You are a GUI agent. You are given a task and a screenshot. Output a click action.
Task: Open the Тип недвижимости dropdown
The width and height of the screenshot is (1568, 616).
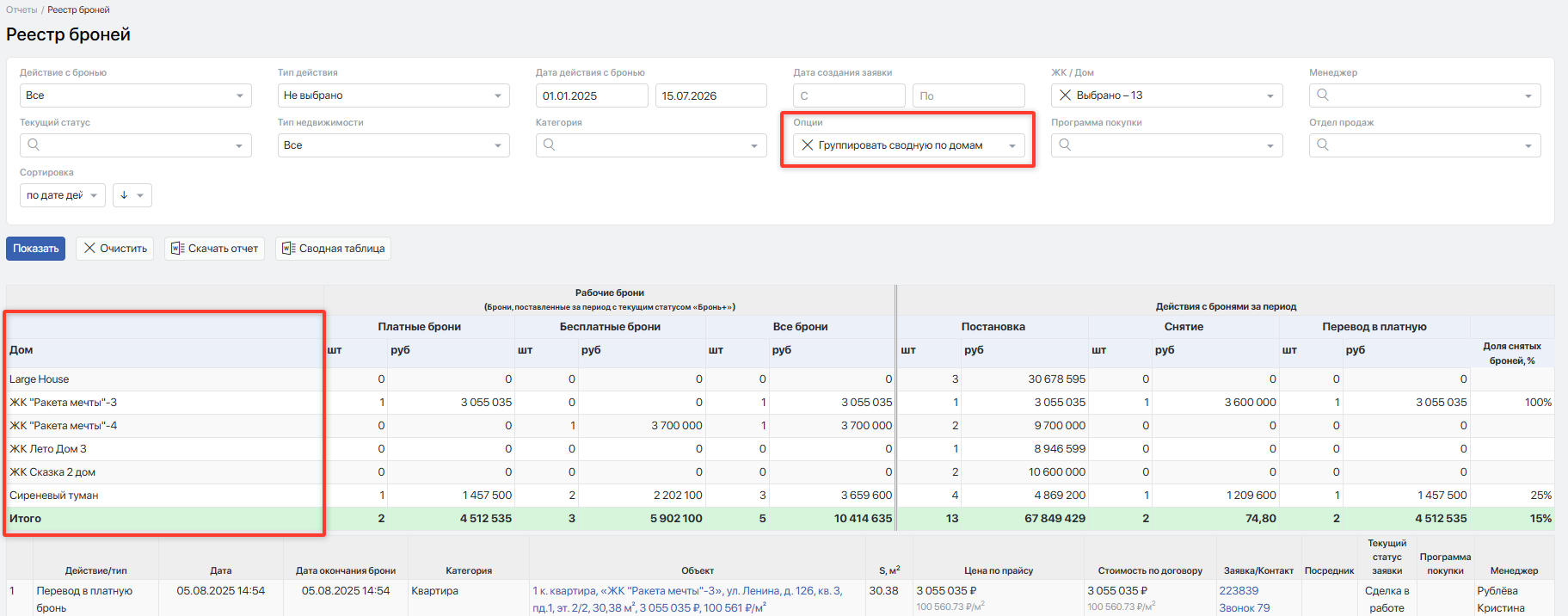394,145
